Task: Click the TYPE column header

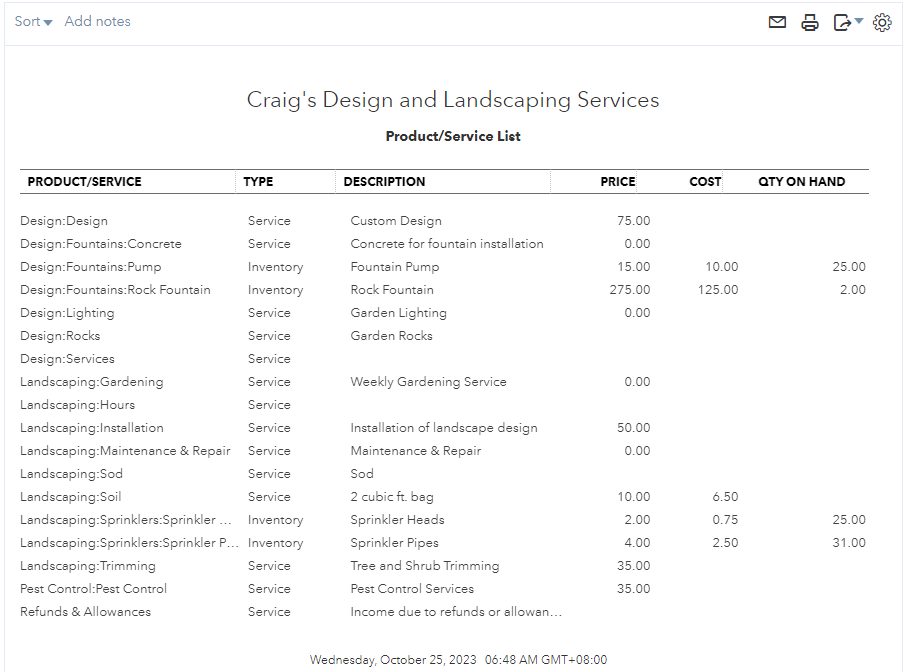Action: coord(258,182)
